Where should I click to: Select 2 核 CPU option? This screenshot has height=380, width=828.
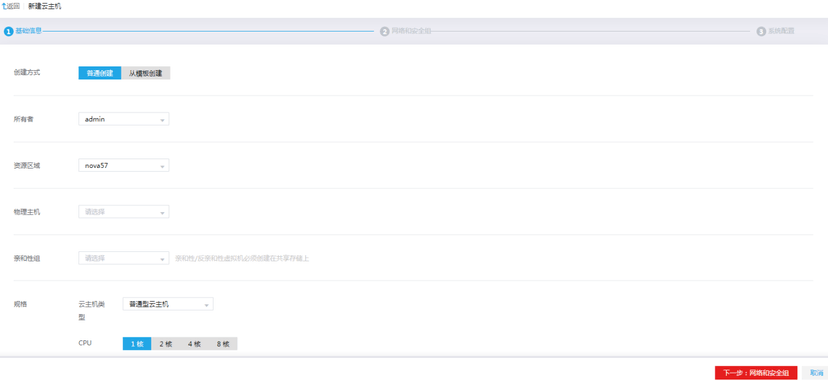coord(166,344)
